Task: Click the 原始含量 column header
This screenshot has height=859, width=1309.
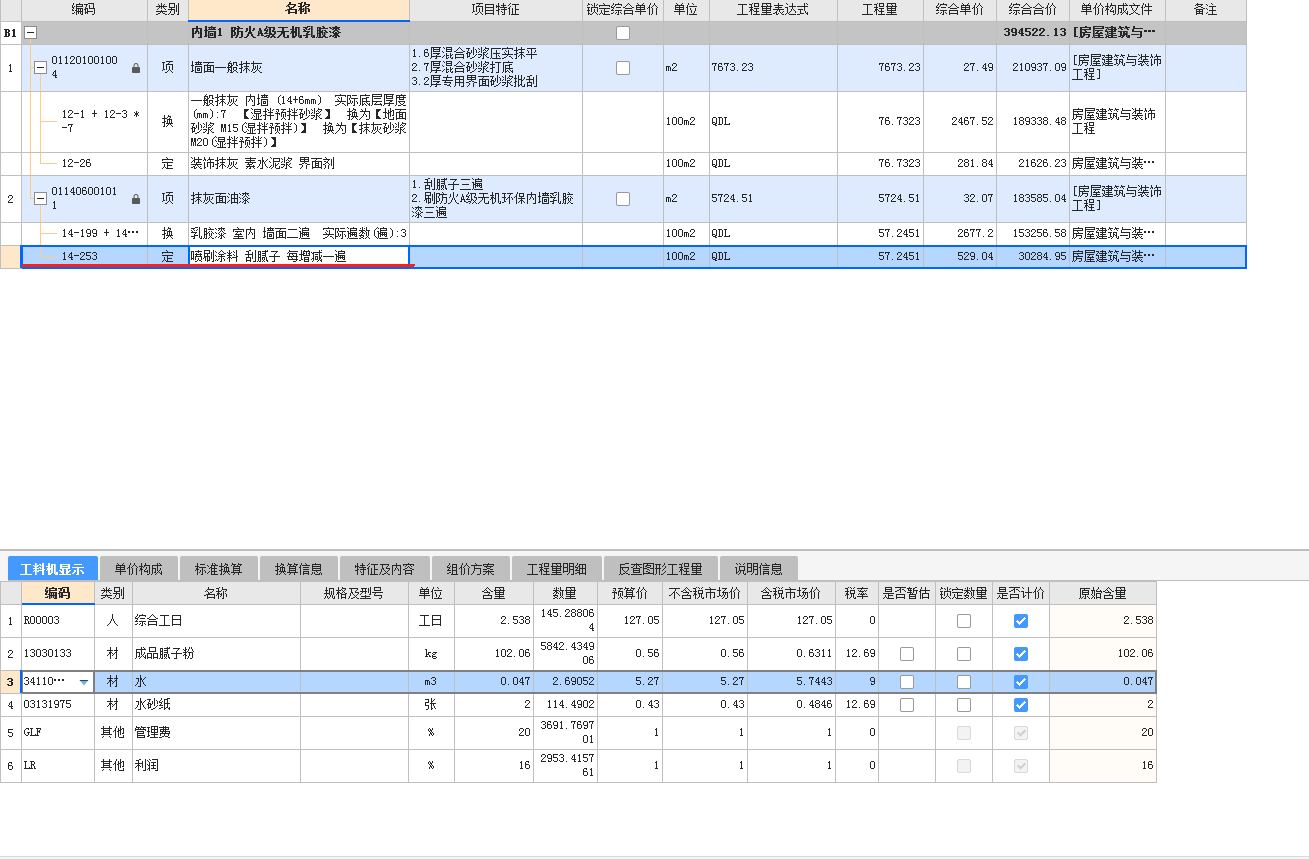Action: pos(1102,593)
